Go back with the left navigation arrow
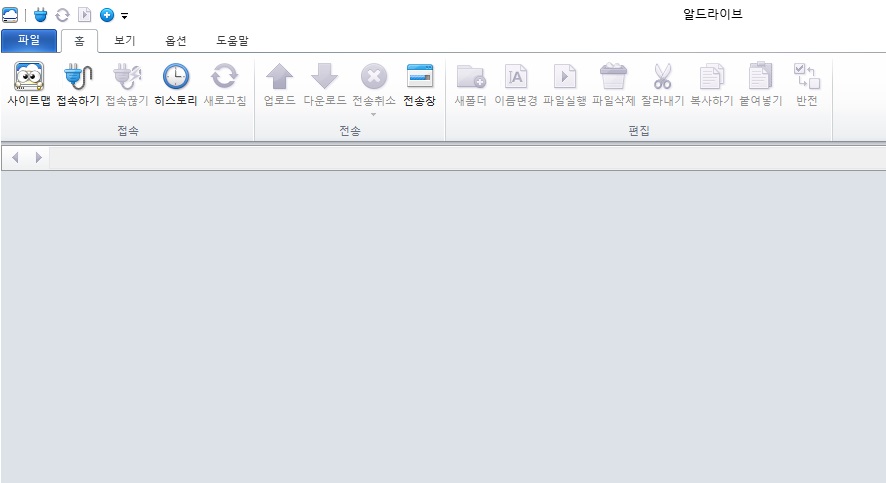The width and height of the screenshot is (886, 483). pos(15,158)
